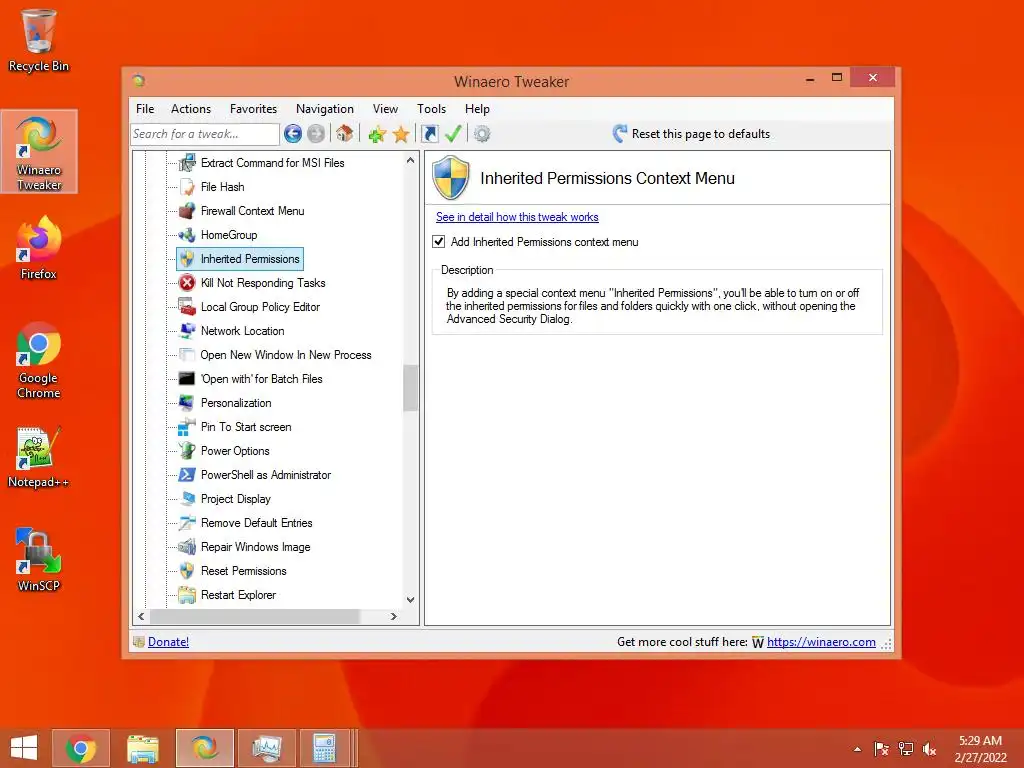Click Reset this page to defaults

692,134
